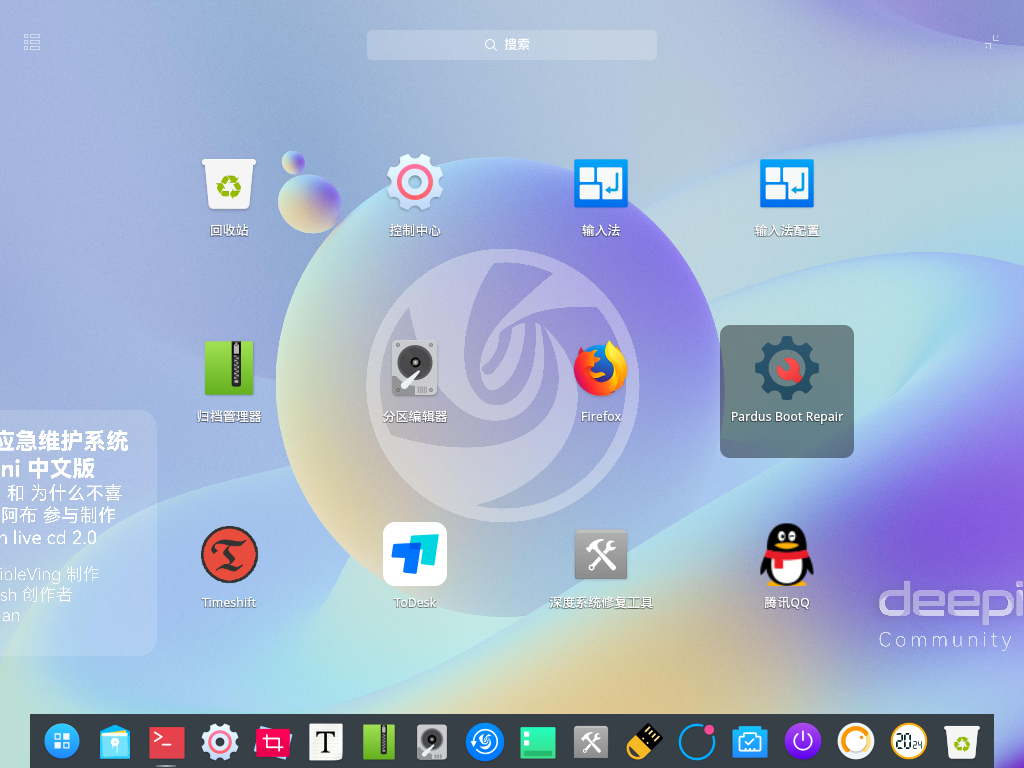Exit fullscreen launcher via top-right icon

point(991,42)
